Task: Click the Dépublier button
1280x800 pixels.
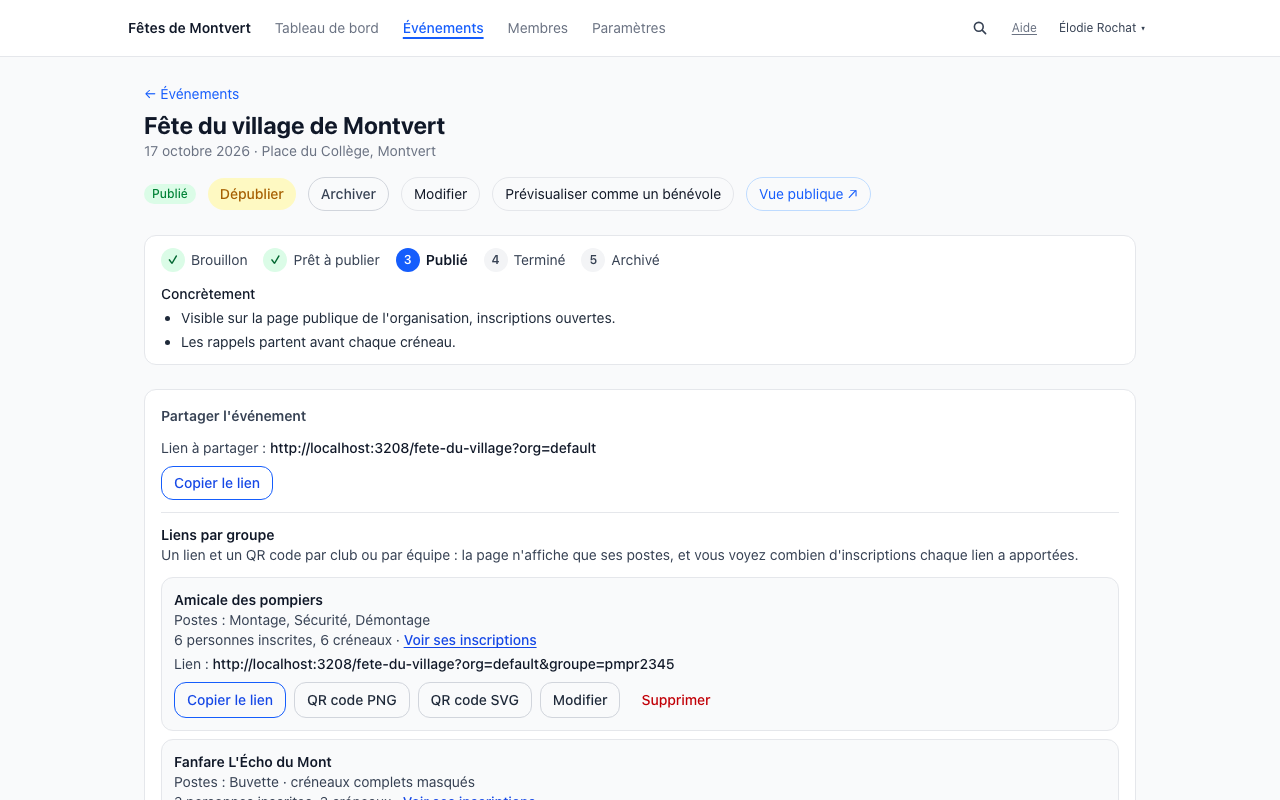Action: [x=252, y=194]
